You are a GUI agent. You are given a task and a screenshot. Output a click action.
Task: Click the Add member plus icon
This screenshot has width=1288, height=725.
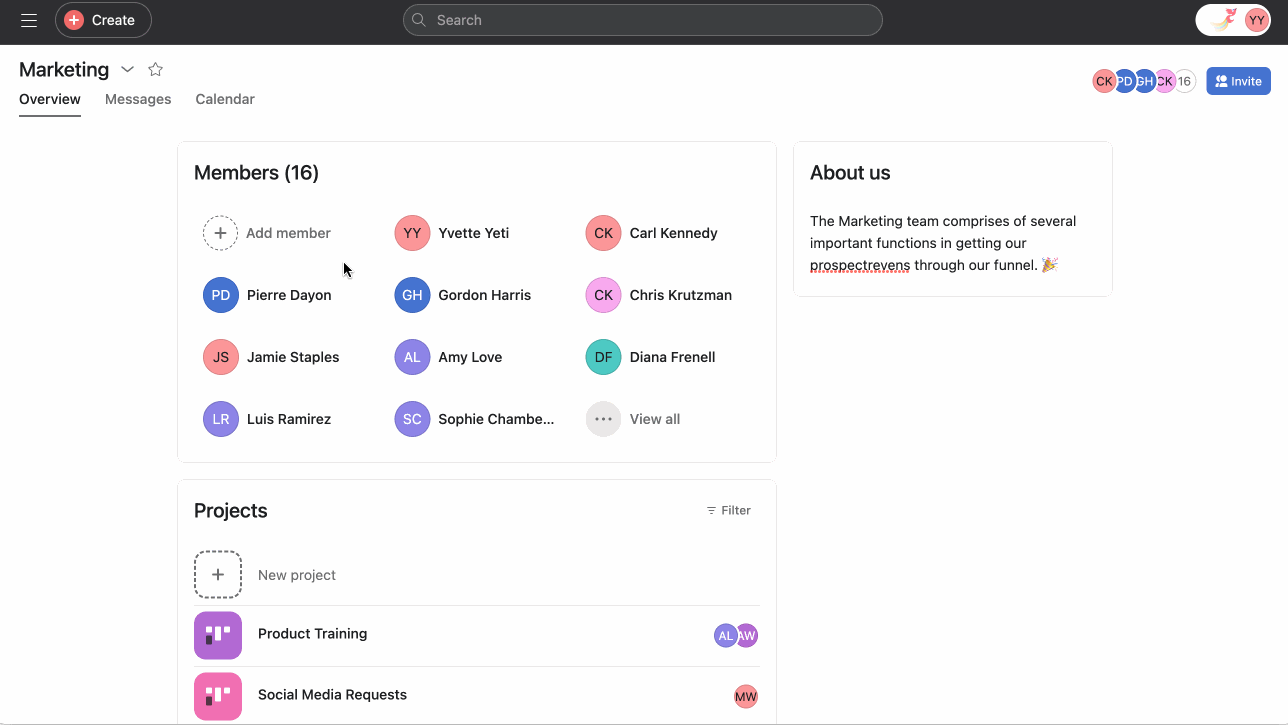220,233
